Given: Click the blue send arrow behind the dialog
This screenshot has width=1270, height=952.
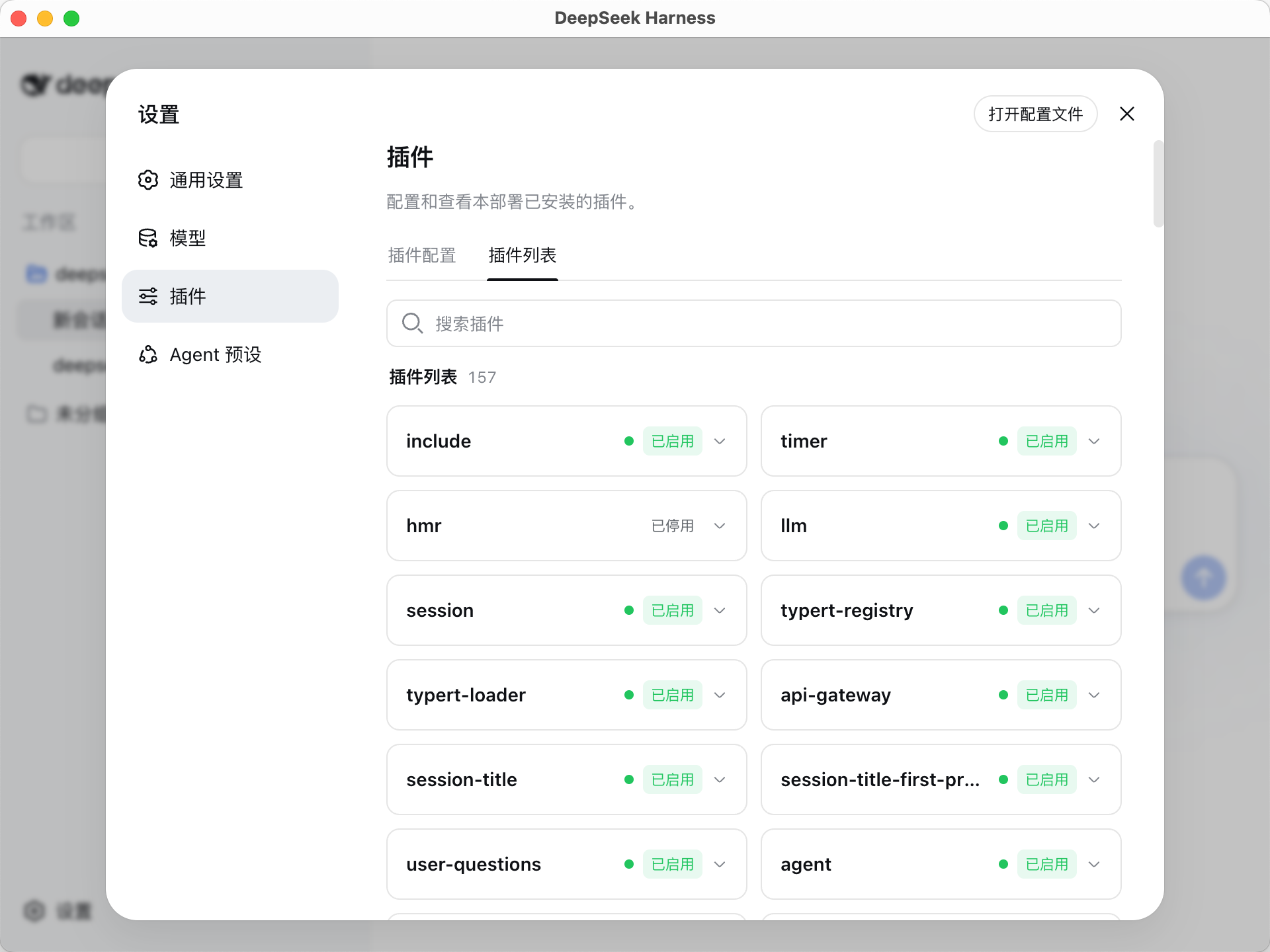Looking at the screenshot, I should [1204, 577].
